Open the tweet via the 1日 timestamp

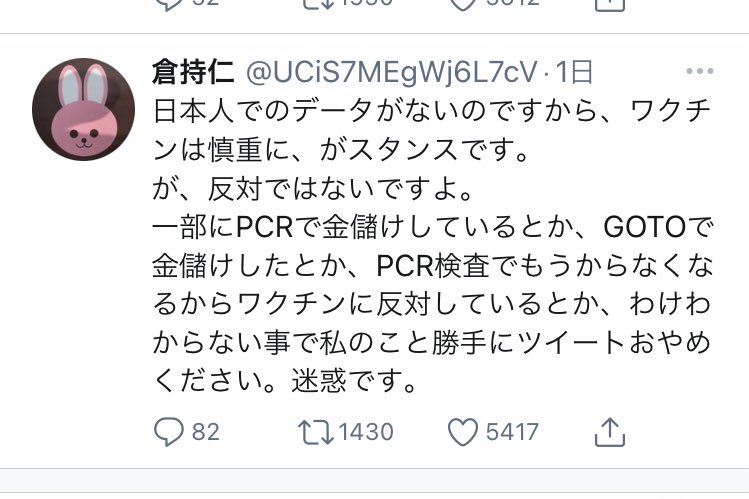[574, 72]
